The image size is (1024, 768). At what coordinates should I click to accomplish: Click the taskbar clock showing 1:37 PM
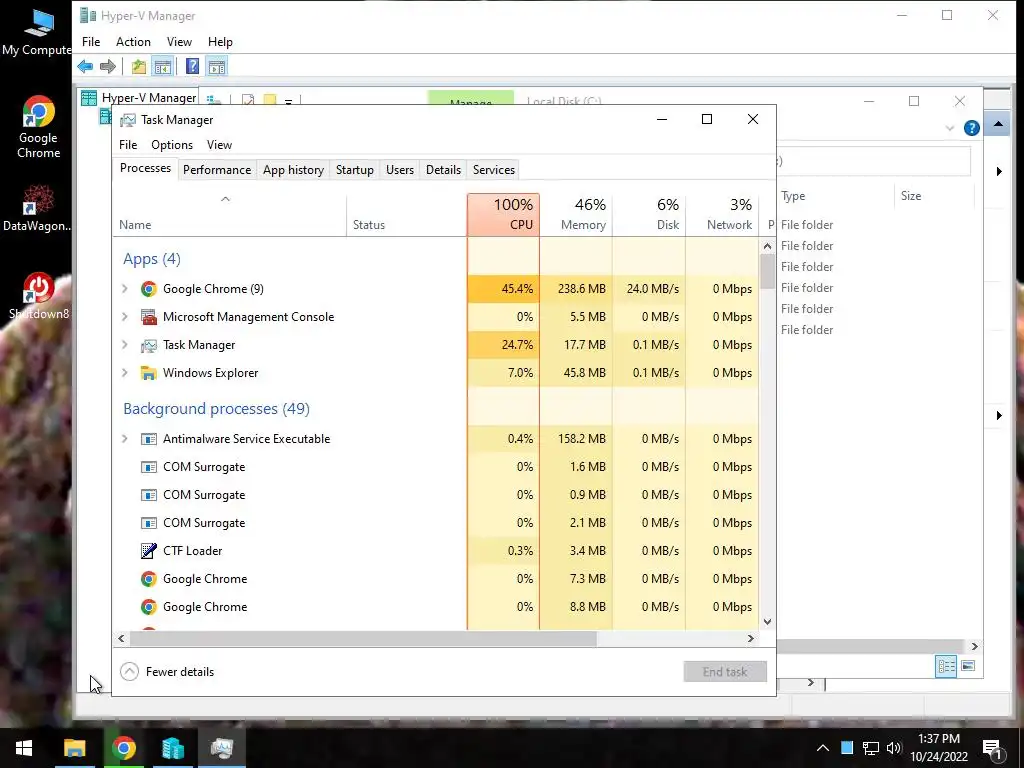938,748
